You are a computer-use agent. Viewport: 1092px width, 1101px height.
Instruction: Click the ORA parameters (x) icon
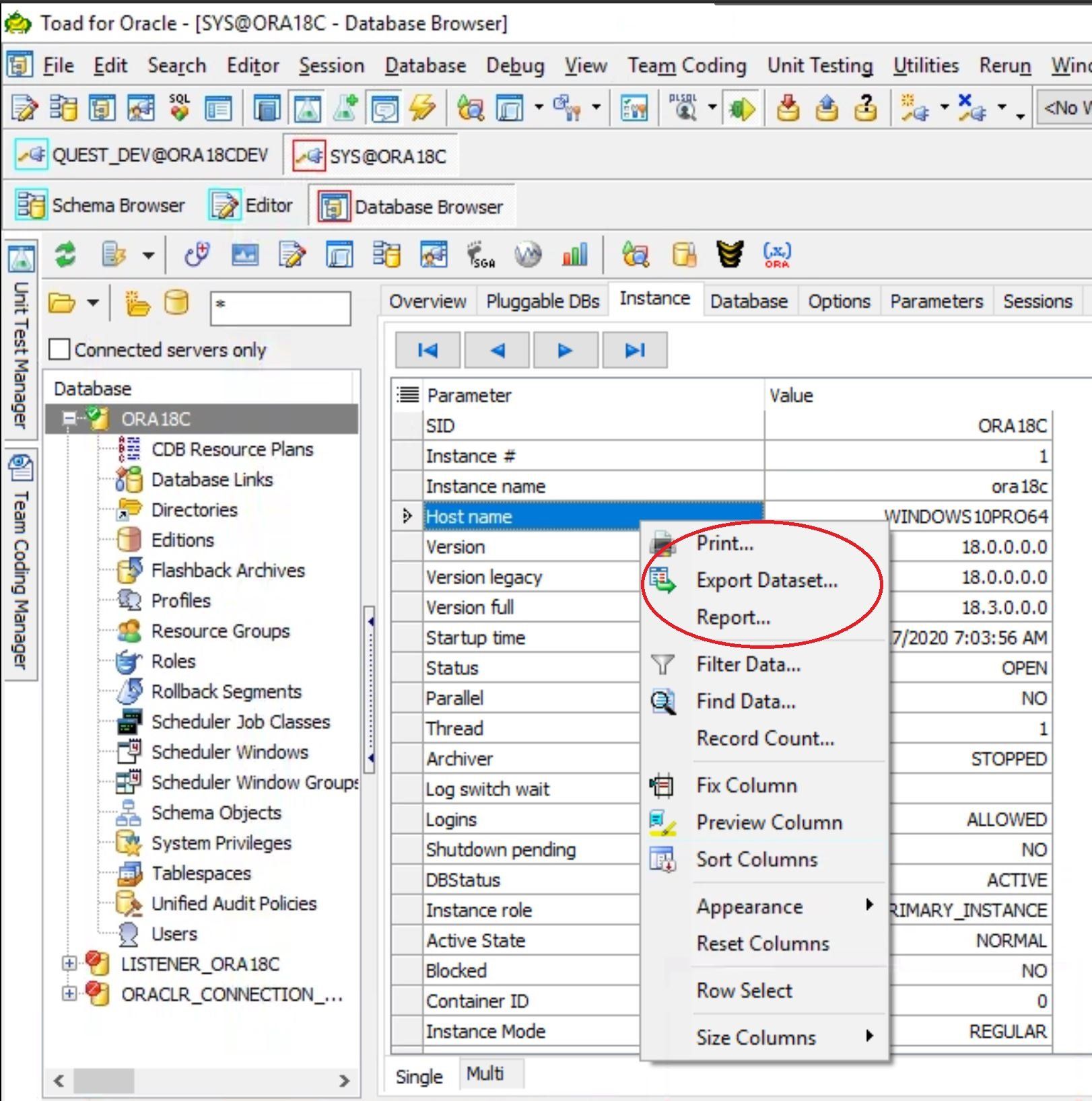777,255
